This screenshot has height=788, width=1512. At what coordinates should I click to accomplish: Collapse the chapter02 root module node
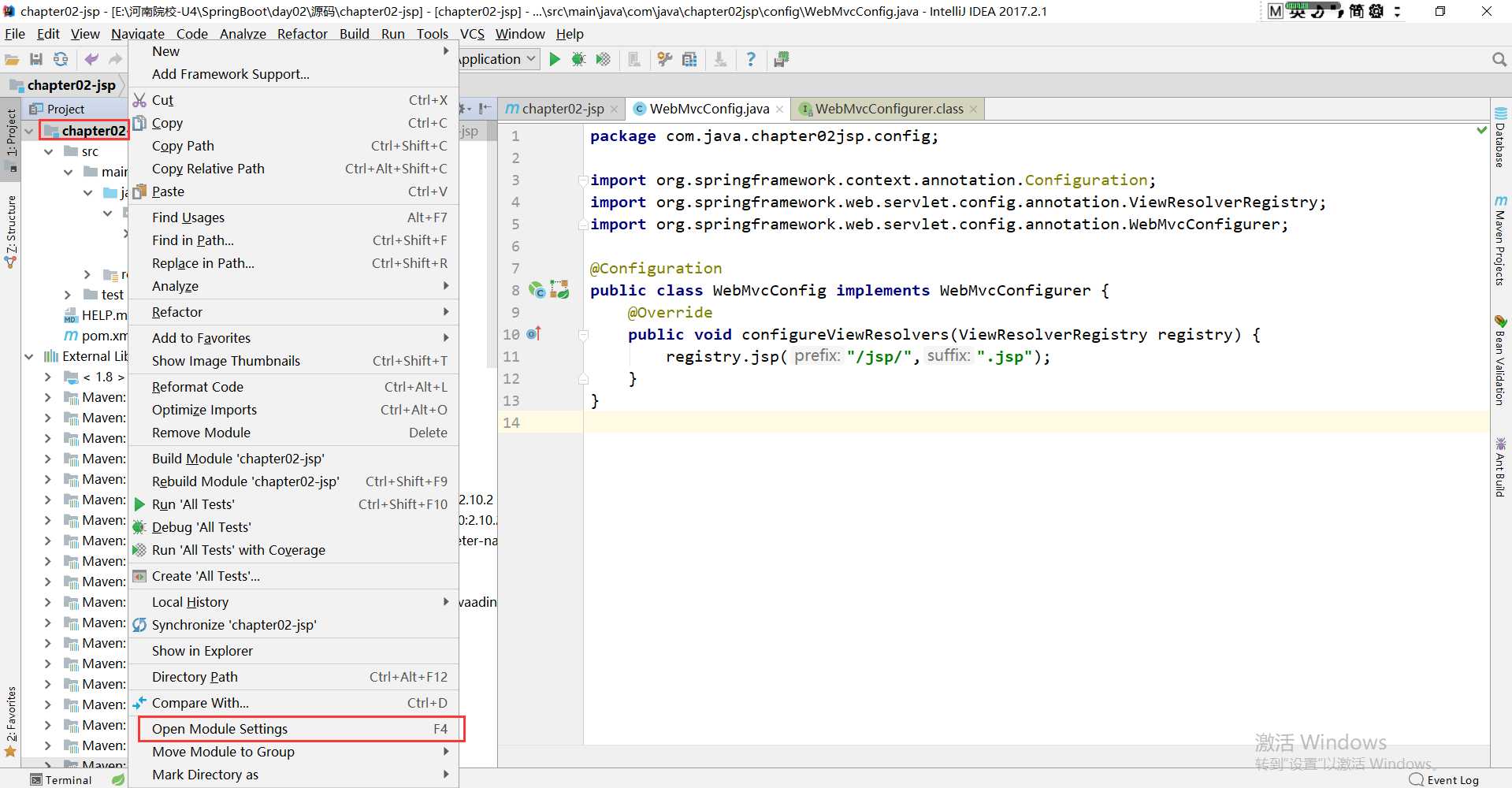pos(29,131)
